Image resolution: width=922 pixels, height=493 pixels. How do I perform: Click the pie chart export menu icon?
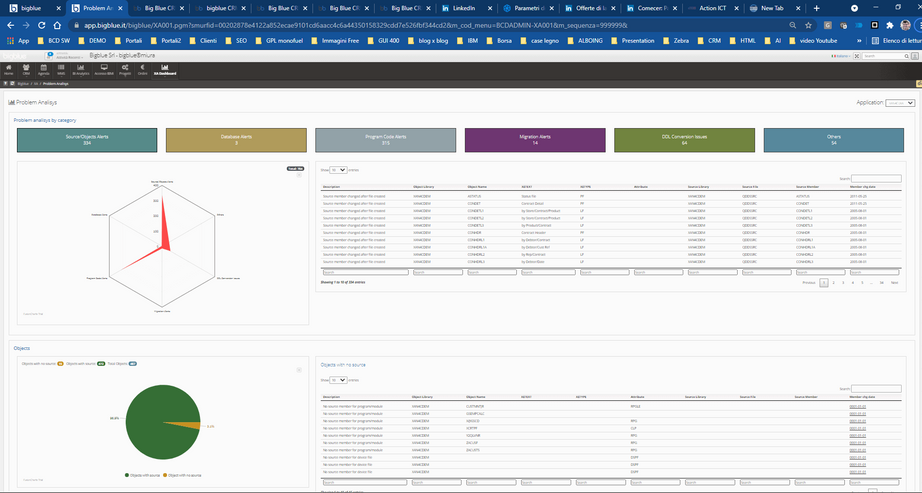(x=299, y=370)
